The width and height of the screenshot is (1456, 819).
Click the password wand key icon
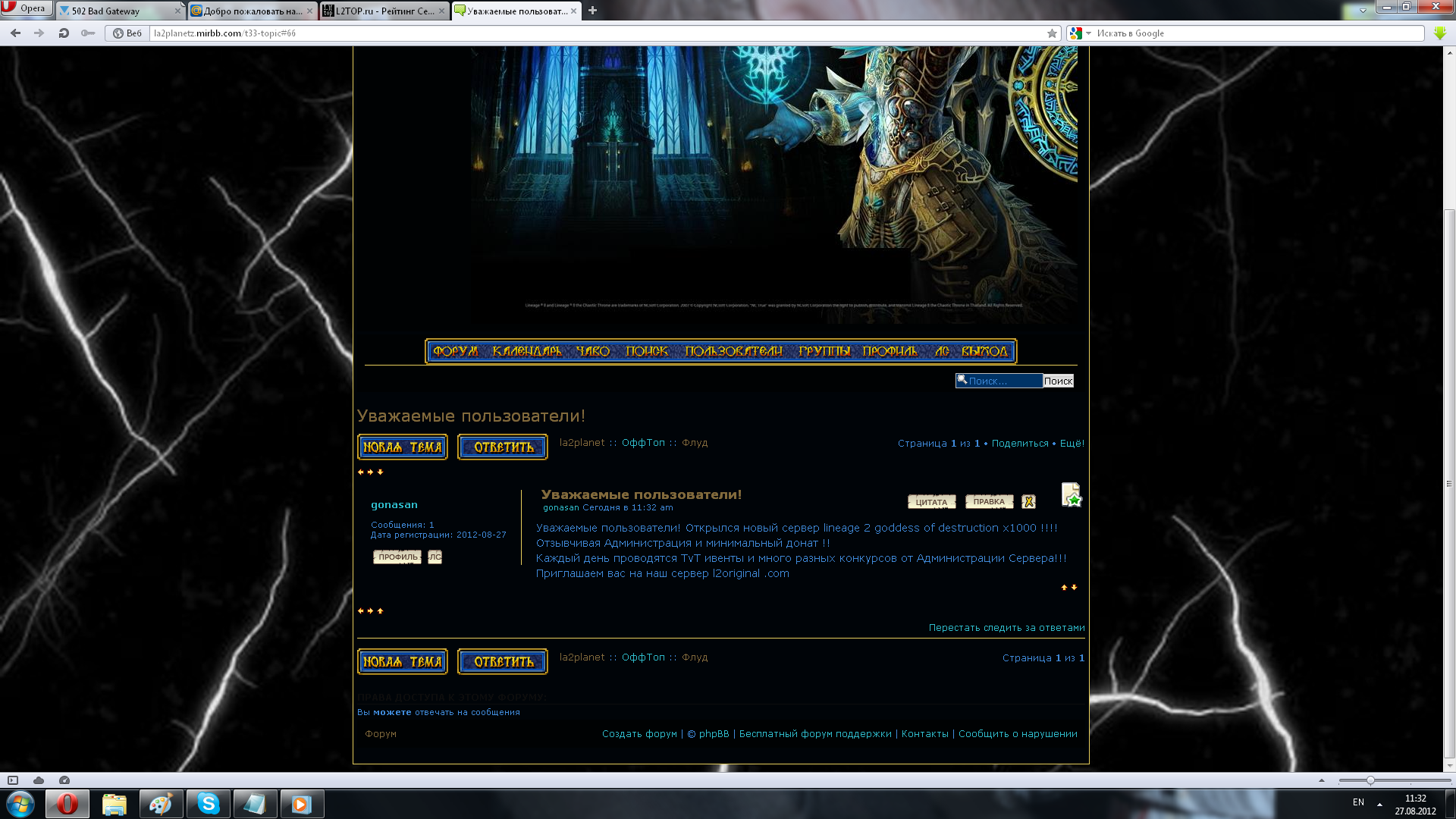[88, 33]
